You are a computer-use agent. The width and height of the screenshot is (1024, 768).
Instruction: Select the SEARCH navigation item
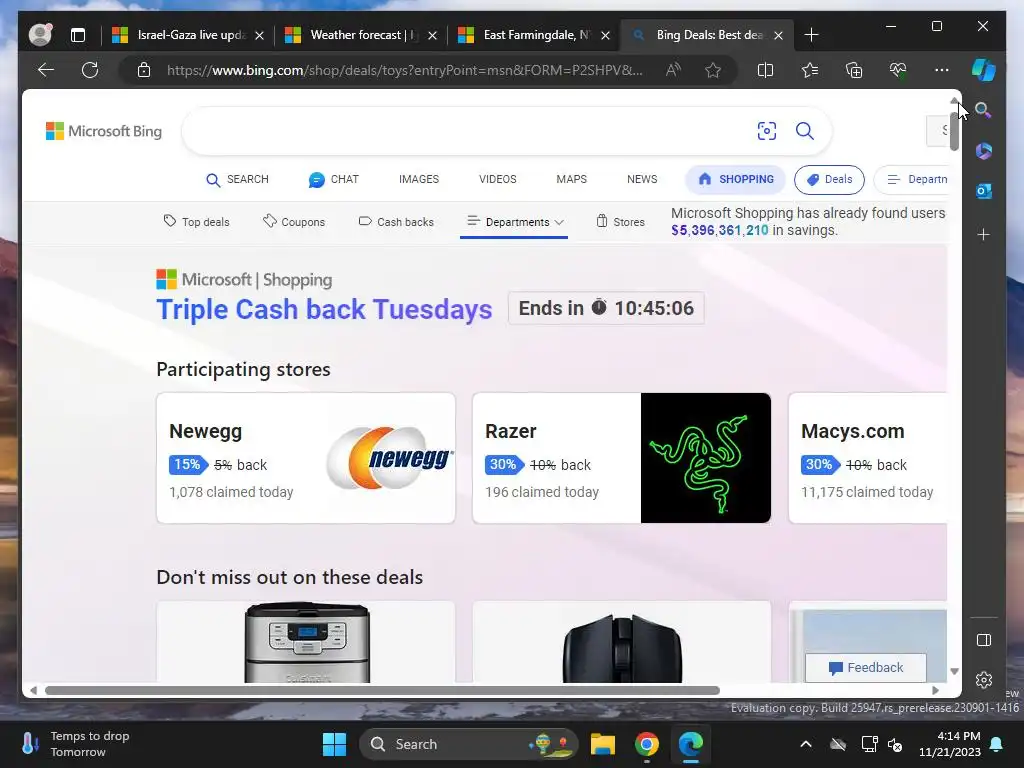pos(237,180)
